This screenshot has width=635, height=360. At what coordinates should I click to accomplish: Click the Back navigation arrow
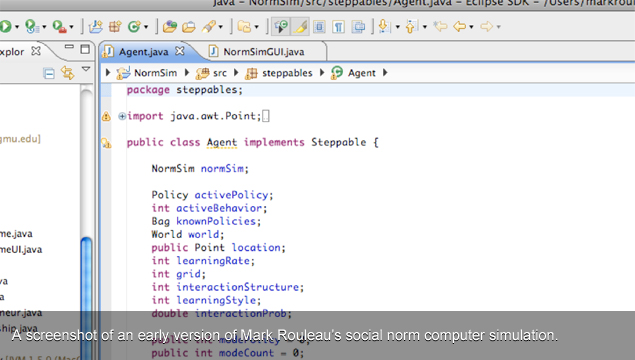[460, 27]
